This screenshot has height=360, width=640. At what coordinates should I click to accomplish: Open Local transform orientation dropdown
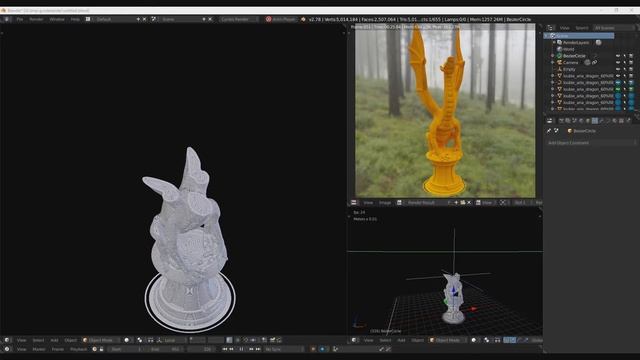click(x=174, y=340)
